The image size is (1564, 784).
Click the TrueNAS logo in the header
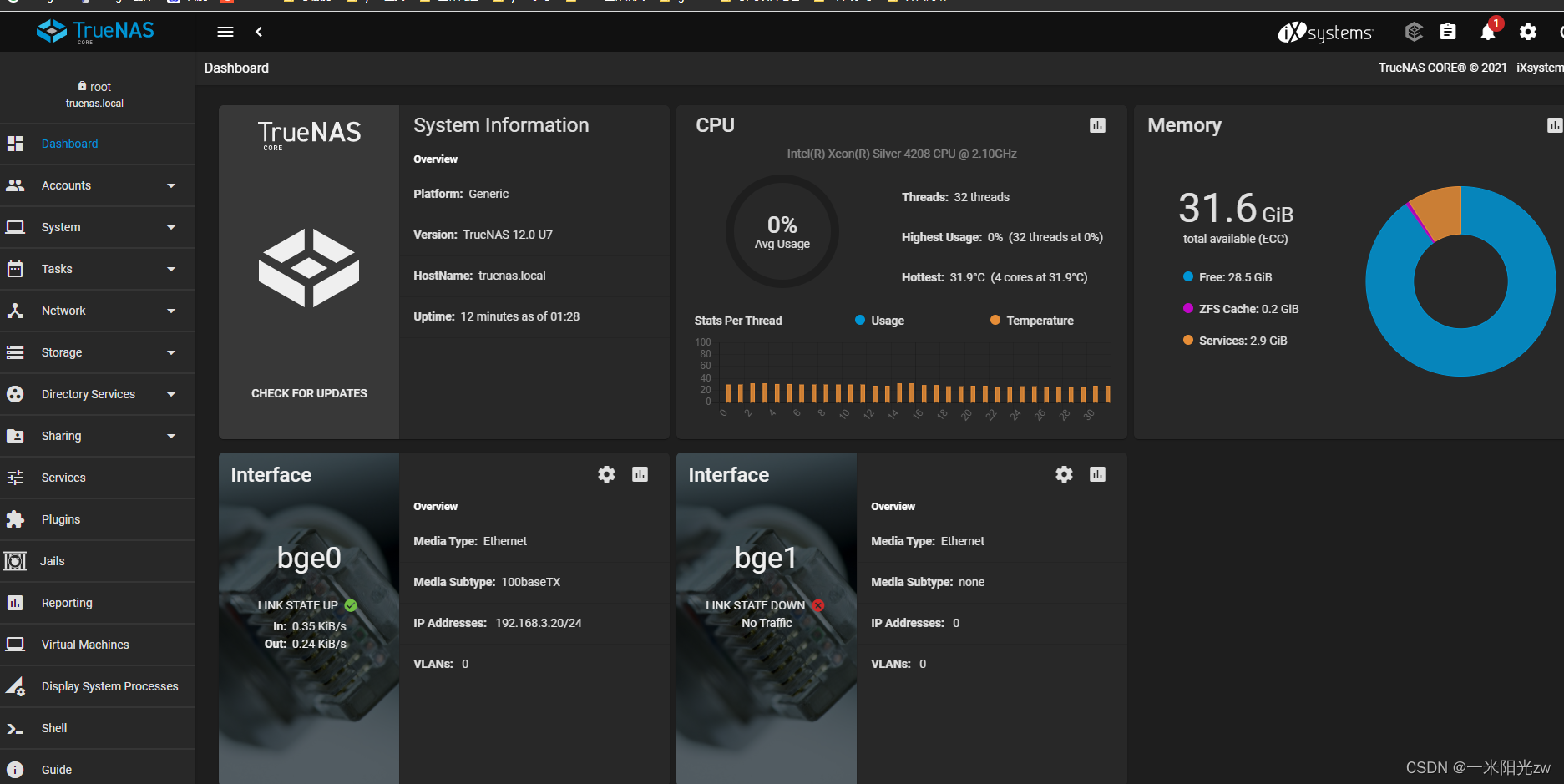[x=95, y=32]
